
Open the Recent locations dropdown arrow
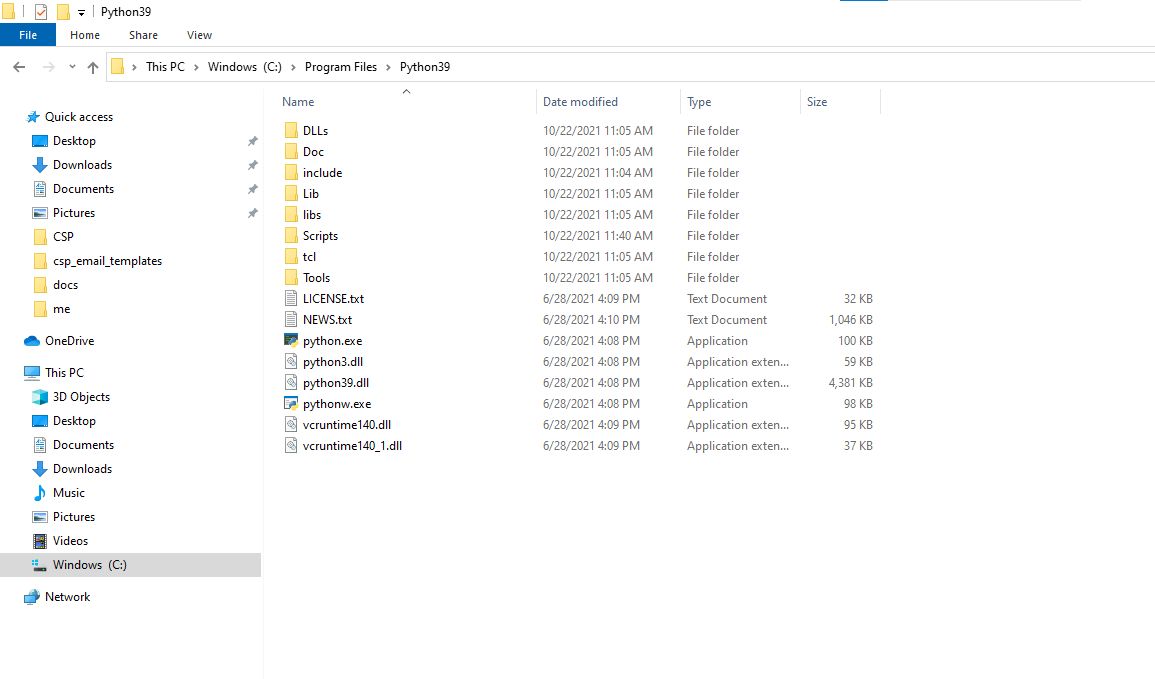[72, 67]
